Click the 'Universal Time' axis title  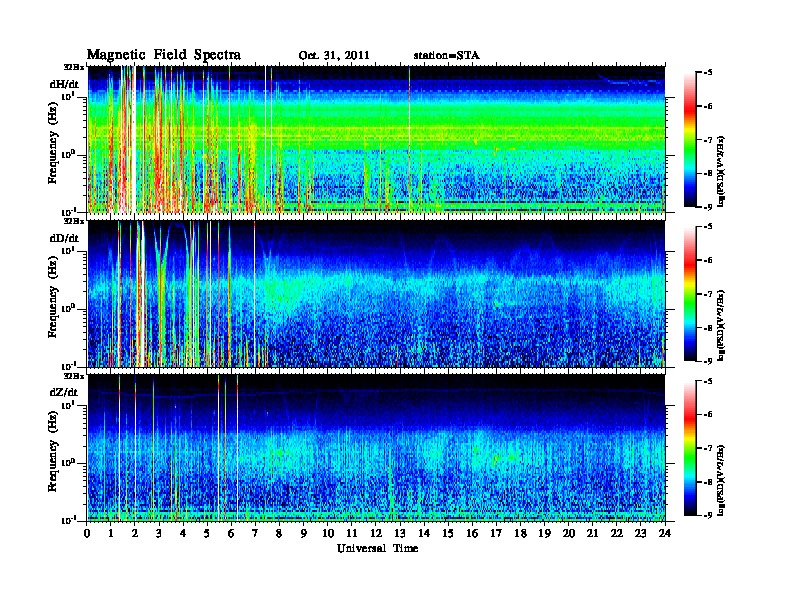(x=378, y=548)
